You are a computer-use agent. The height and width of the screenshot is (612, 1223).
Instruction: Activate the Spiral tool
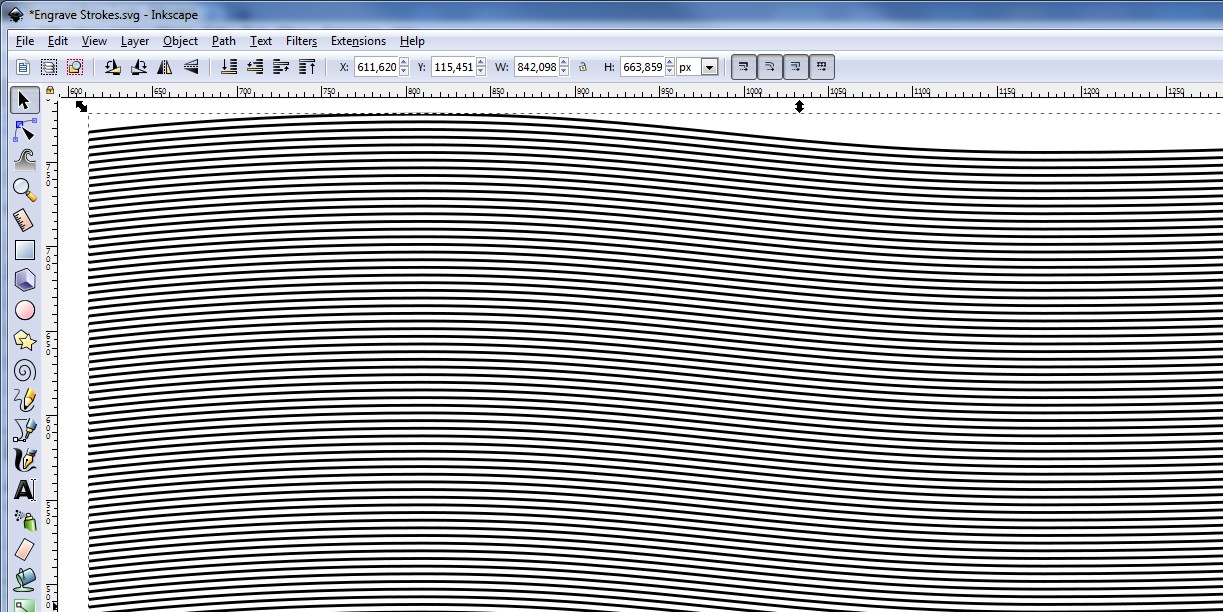[25, 370]
